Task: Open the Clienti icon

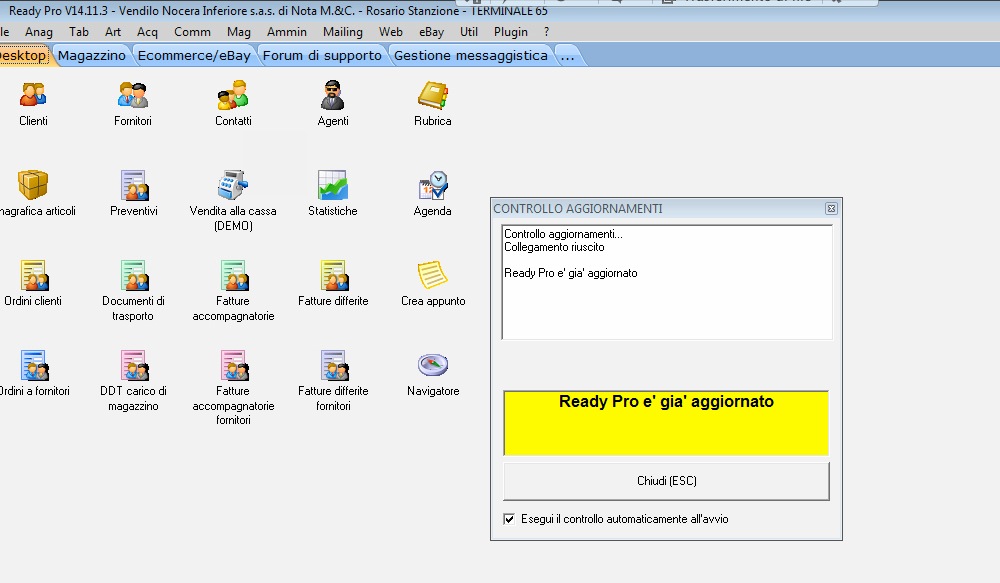Action: (x=33, y=95)
